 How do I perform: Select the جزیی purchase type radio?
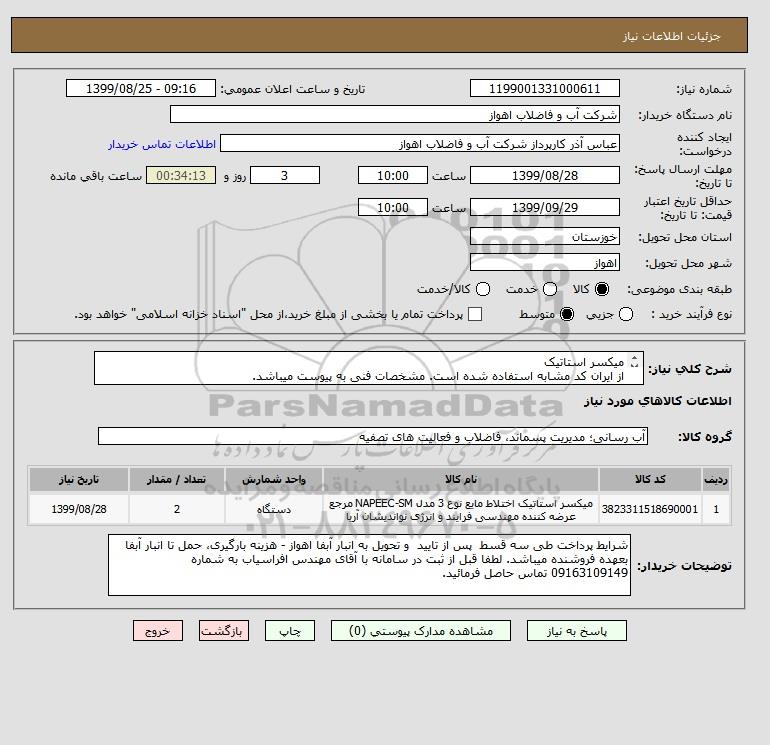pos(626,314)
